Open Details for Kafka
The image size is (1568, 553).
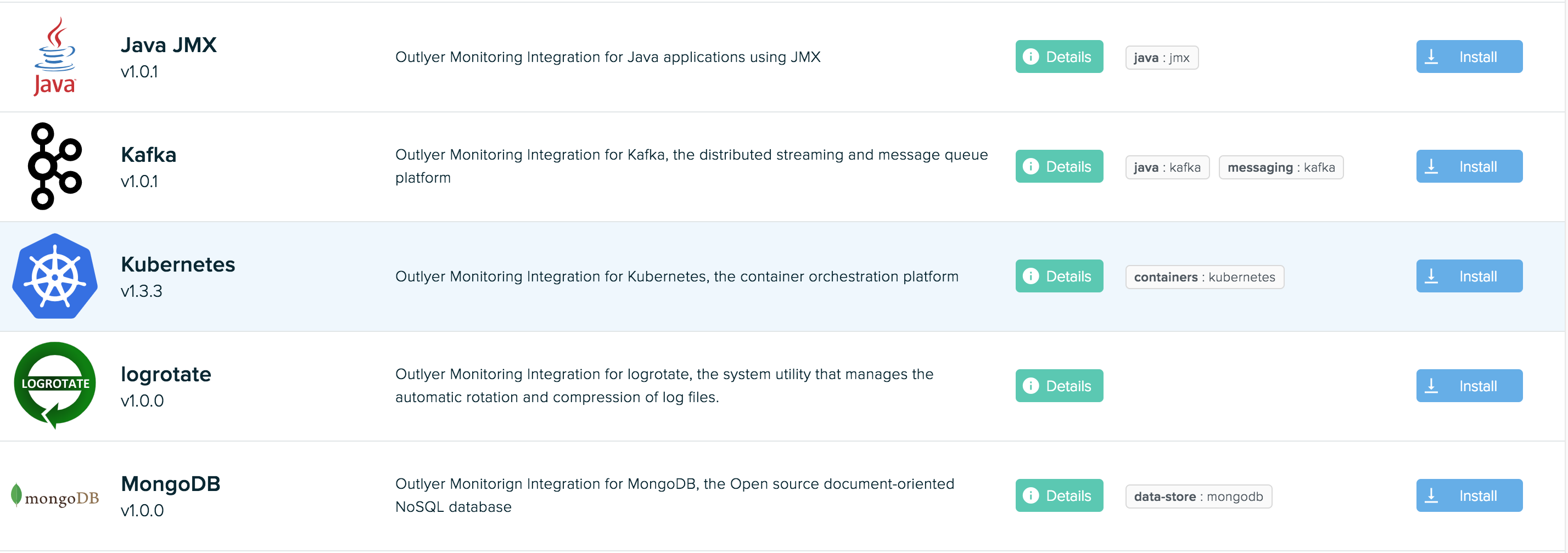(1059, 166)
